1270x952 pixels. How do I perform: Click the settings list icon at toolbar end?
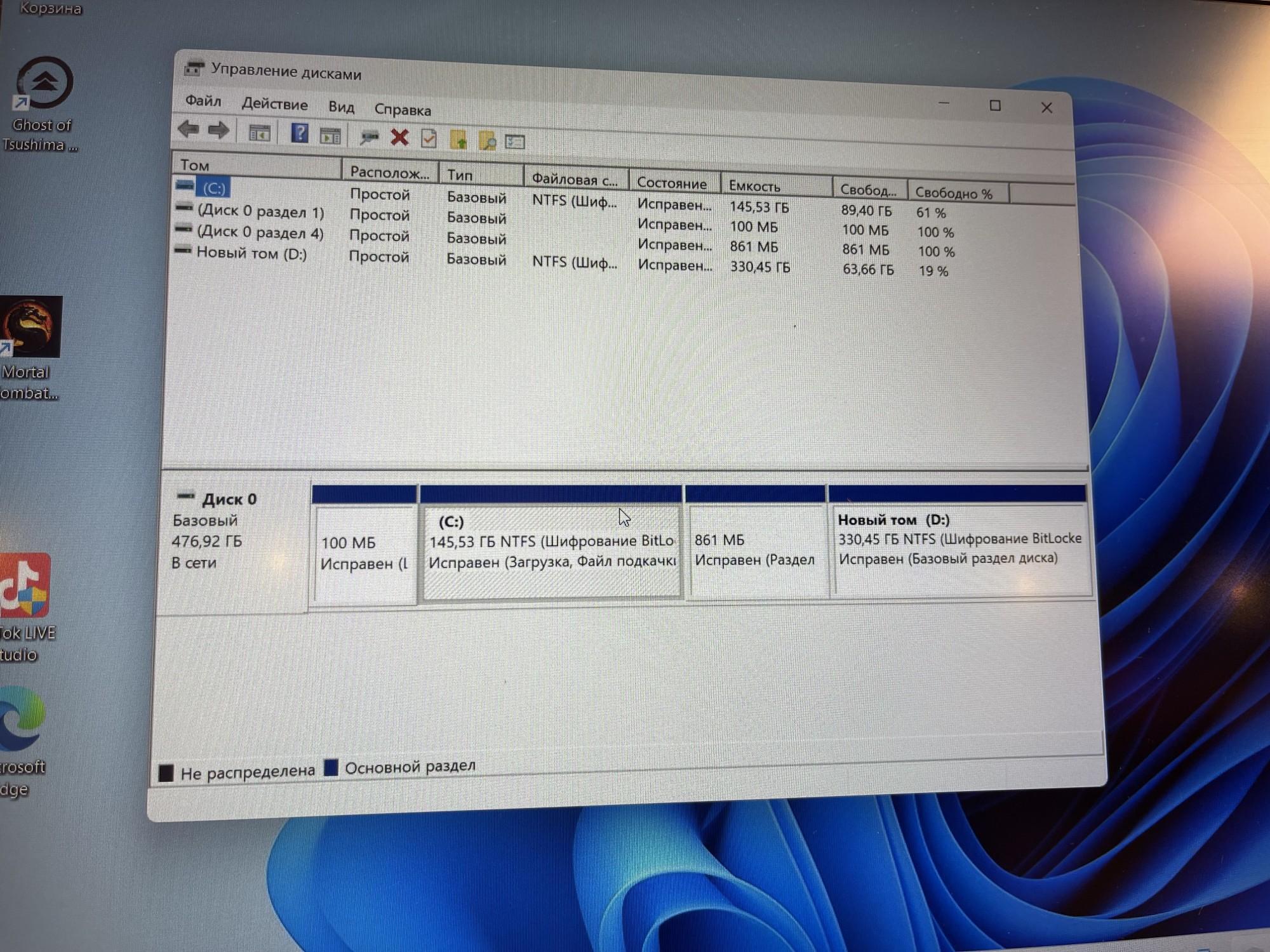coord(515,142)
